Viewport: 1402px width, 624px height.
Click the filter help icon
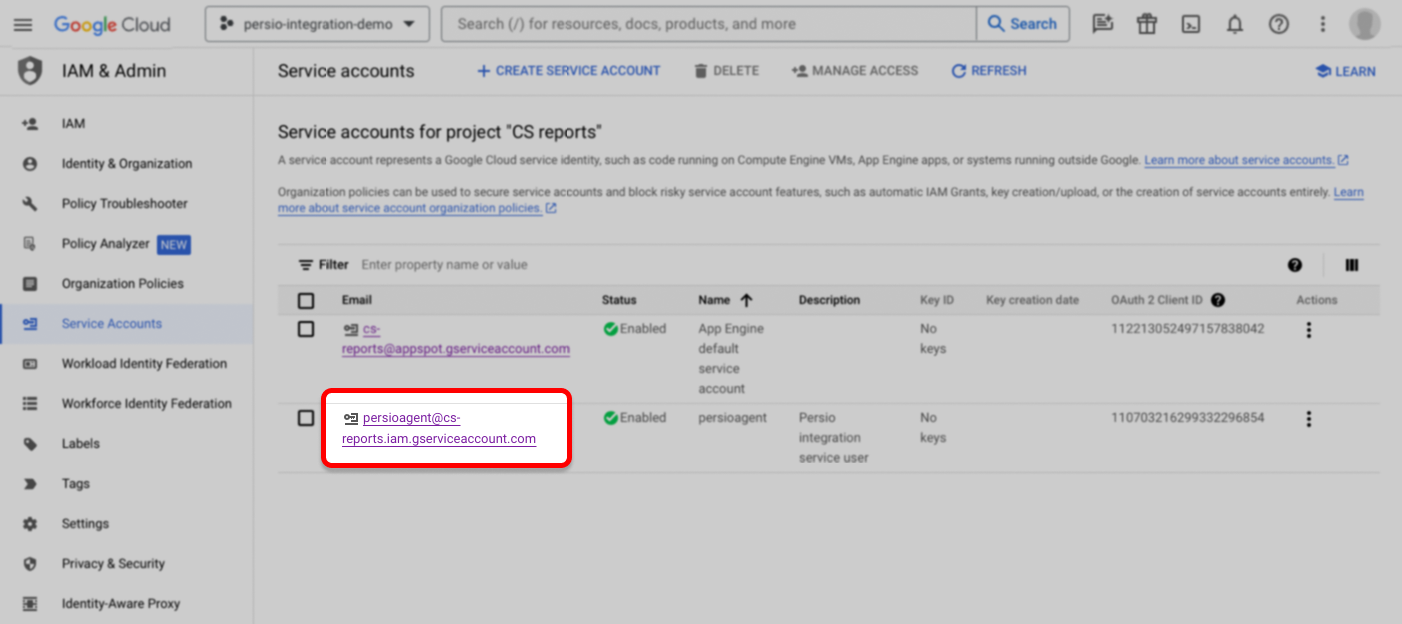[1295, 265]
